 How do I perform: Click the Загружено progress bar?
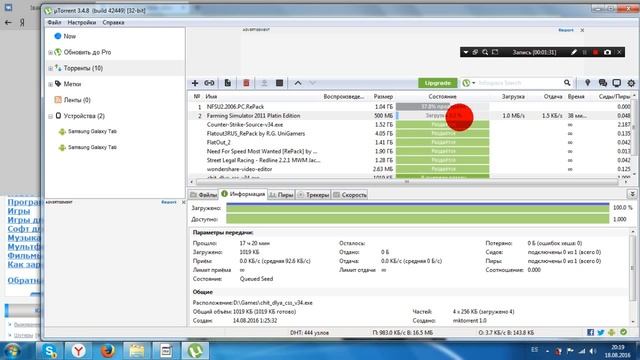pos(418,208)
